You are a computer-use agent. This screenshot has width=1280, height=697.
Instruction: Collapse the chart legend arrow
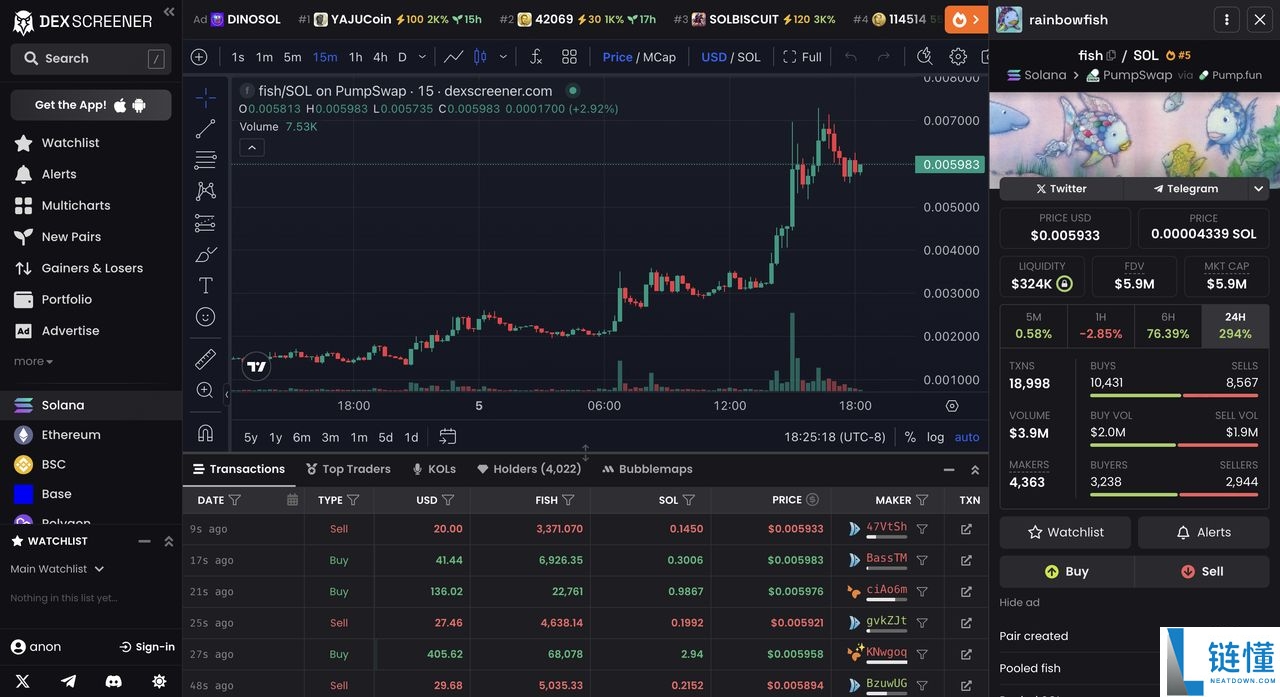[x=252, y=148]
